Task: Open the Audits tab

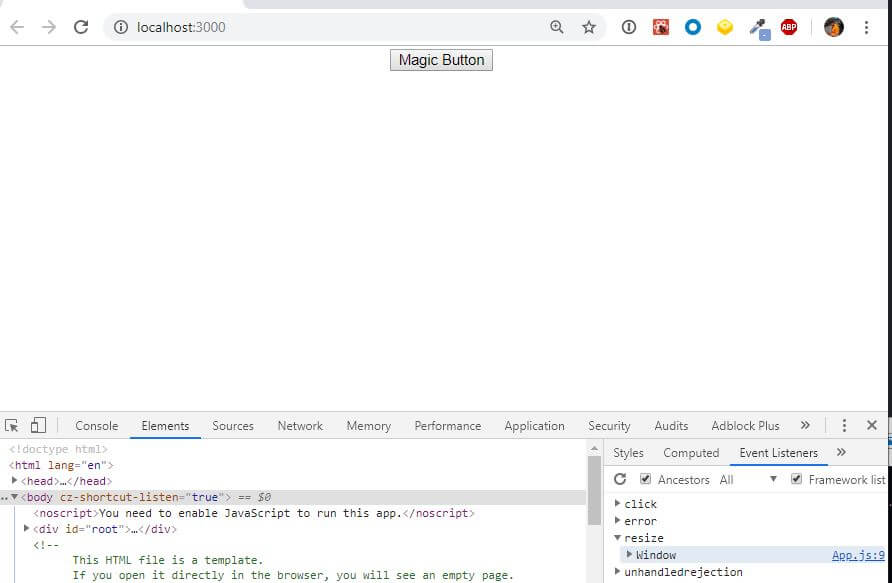Action: tap(671, 425)
